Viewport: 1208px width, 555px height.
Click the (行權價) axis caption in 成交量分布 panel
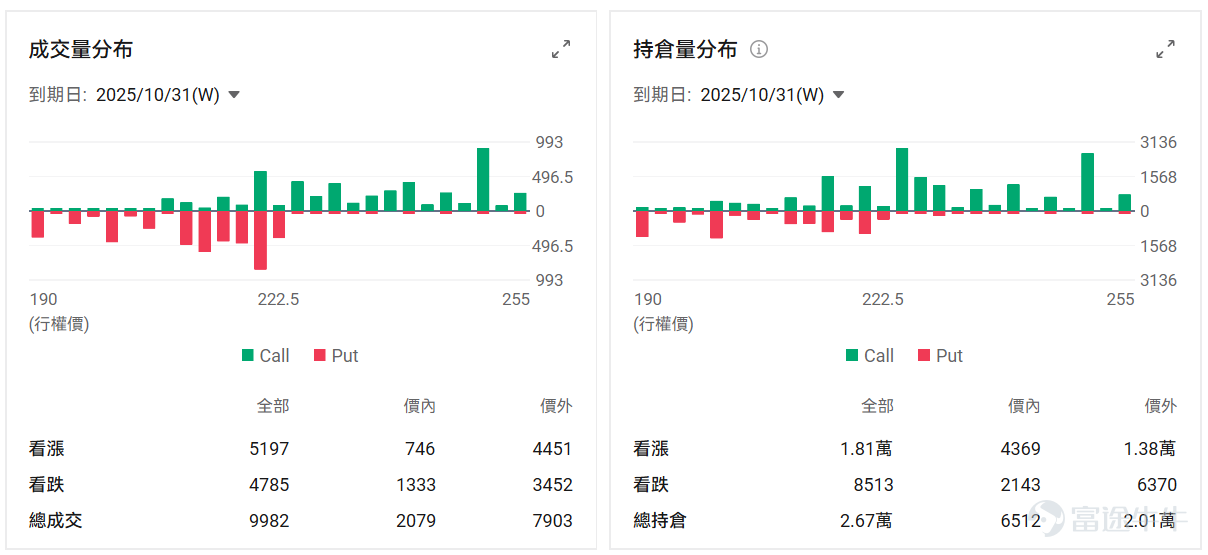[x=59, y=324]
